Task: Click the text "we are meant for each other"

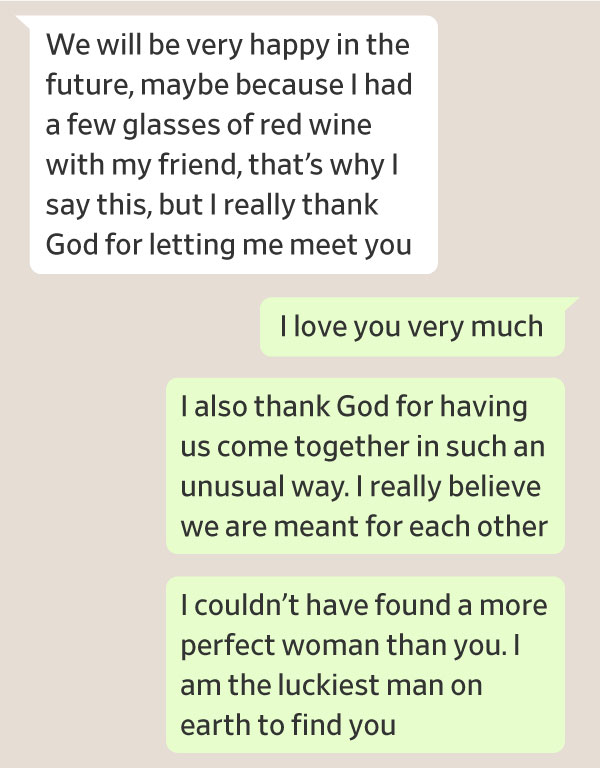Action: coord(364,526)
